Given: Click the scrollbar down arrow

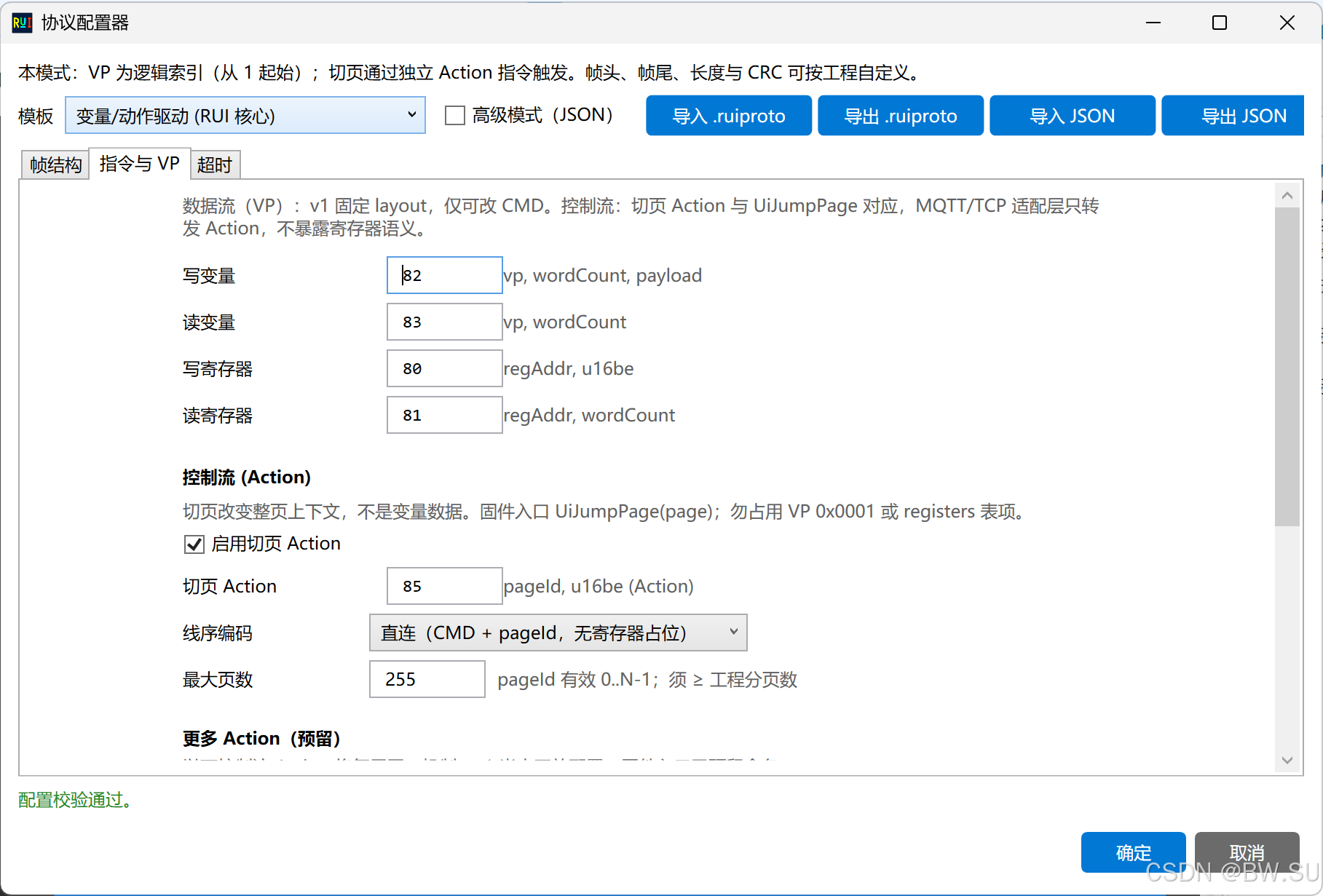Looking at the screenshot, I should tap(1287, 760).
